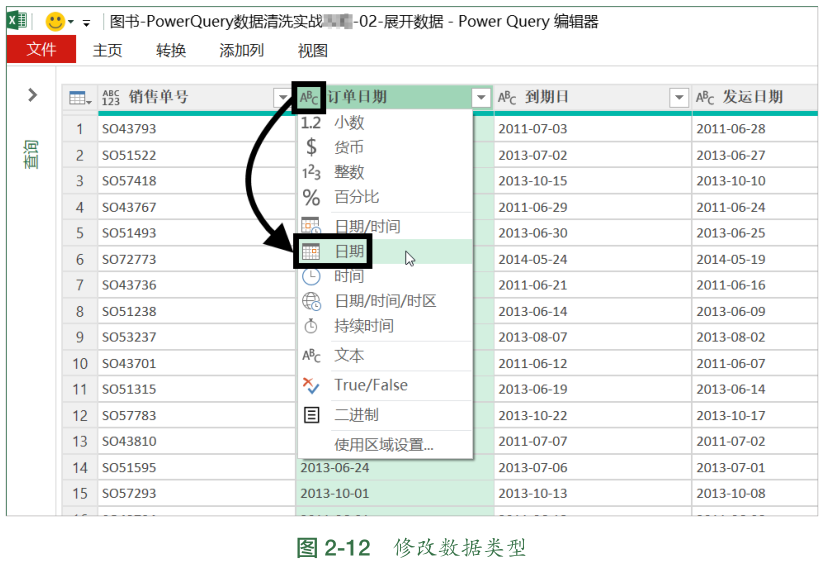Select the 日期/时间/时区 data type
828x565 pixels.
pyautogui.click(x=385, y=301)
